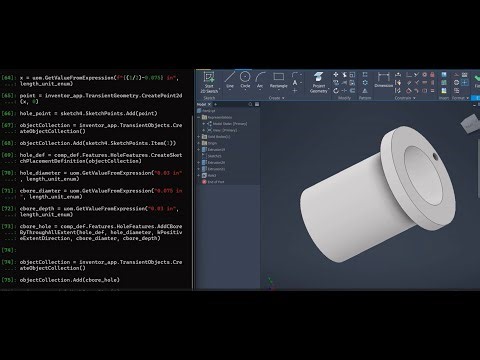Screen dimensions: 480x360
Task: Open the Project Geometry dropdown arrow
Action: (x=329, y=90)
